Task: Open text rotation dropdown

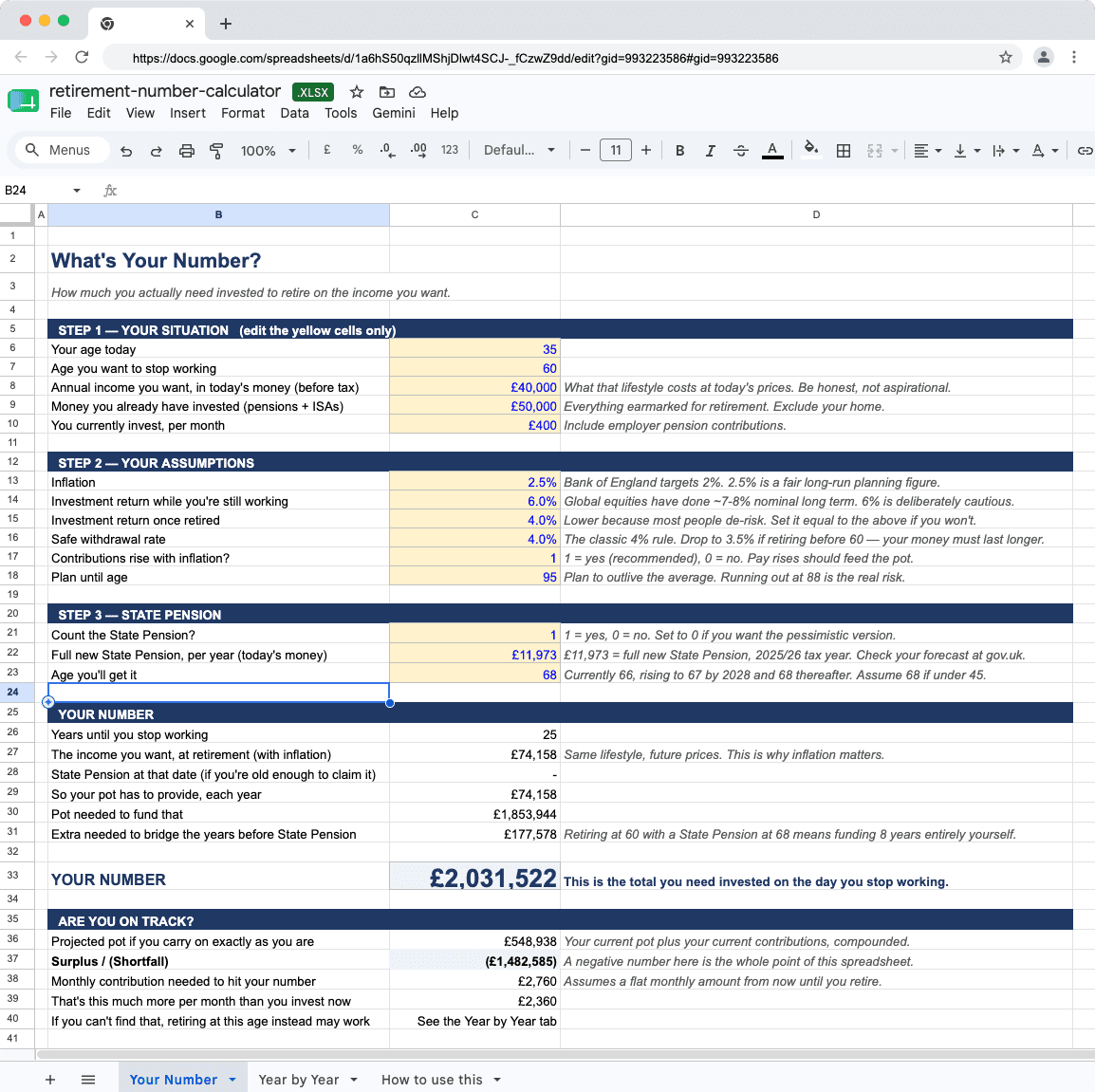Action: tap(1046, 150)
